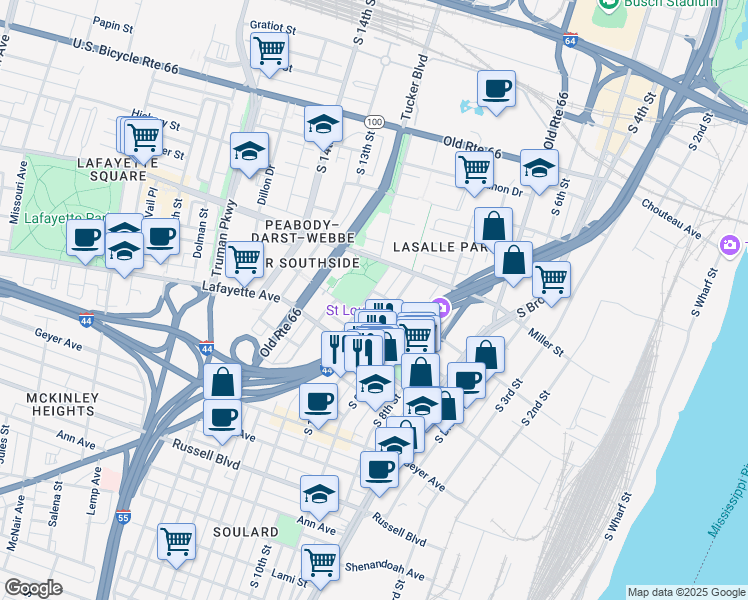Select the school marker near S 6th St
The image size is (748, 600).
point(540,170)
